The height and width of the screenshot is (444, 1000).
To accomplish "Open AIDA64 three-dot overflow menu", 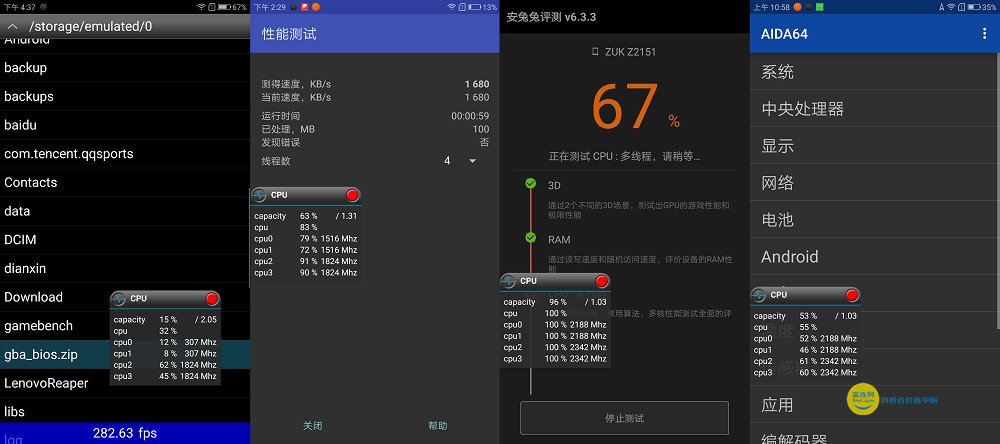I will 985,34.
